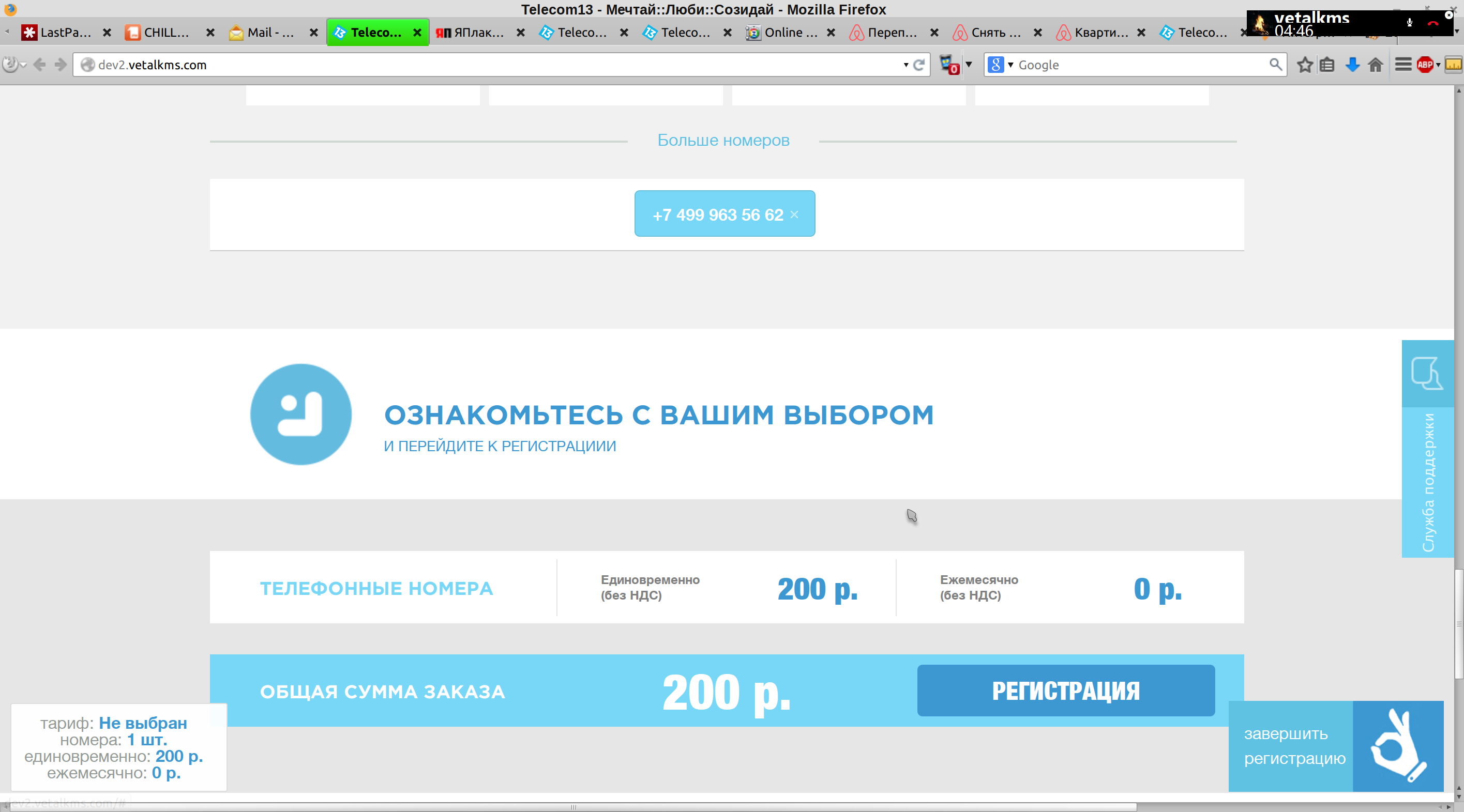The image size is (1464, 812).
Task: Click the scroll-up arrow of vertical scrollbar
Action: tap(1458, 90)
